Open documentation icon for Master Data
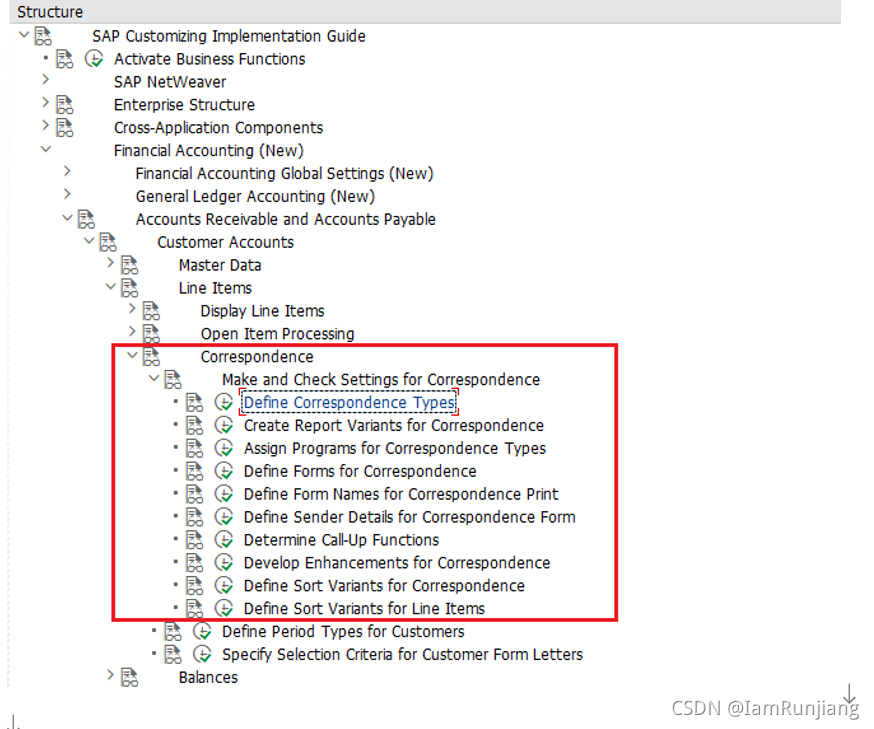The height and width of the screenshot is (729, 874). click(x=129, y=265)
